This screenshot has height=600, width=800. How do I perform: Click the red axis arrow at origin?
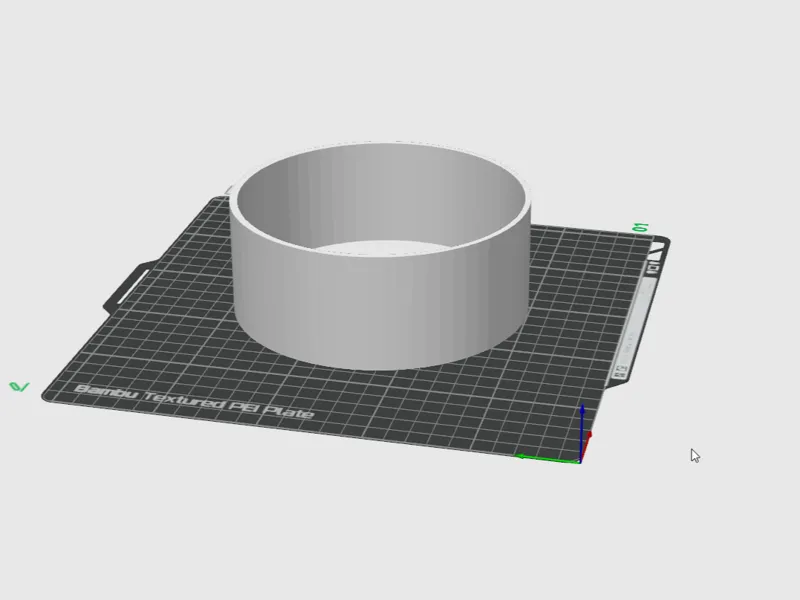586,446
